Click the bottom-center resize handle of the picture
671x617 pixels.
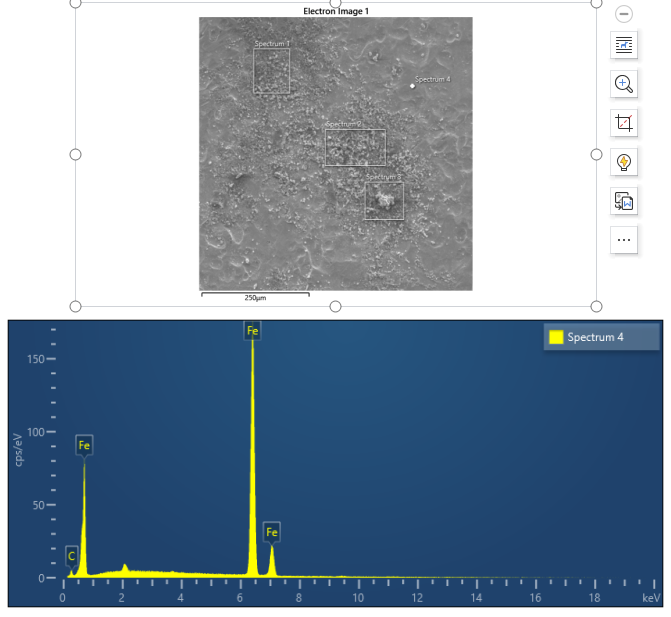point(335,306)
